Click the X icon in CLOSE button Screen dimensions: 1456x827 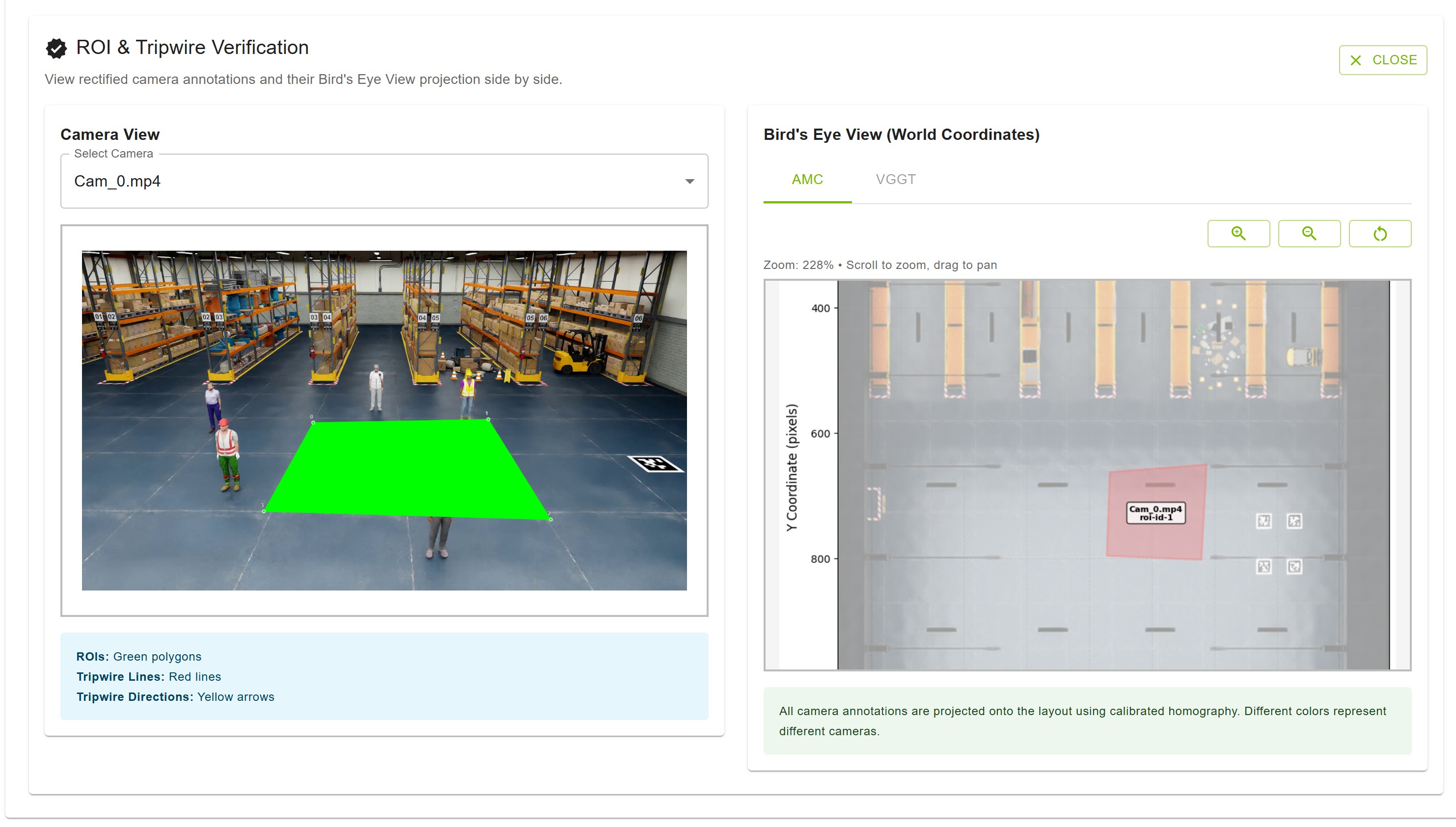[x=1355, y=60]
